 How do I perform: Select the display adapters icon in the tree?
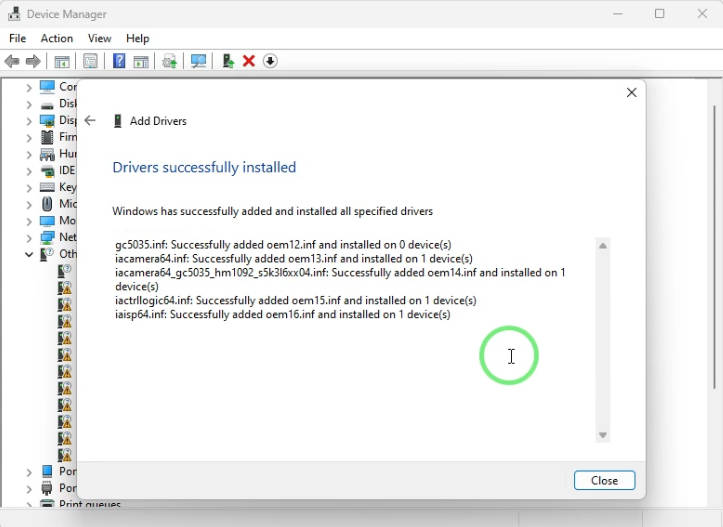pos(47,120)
